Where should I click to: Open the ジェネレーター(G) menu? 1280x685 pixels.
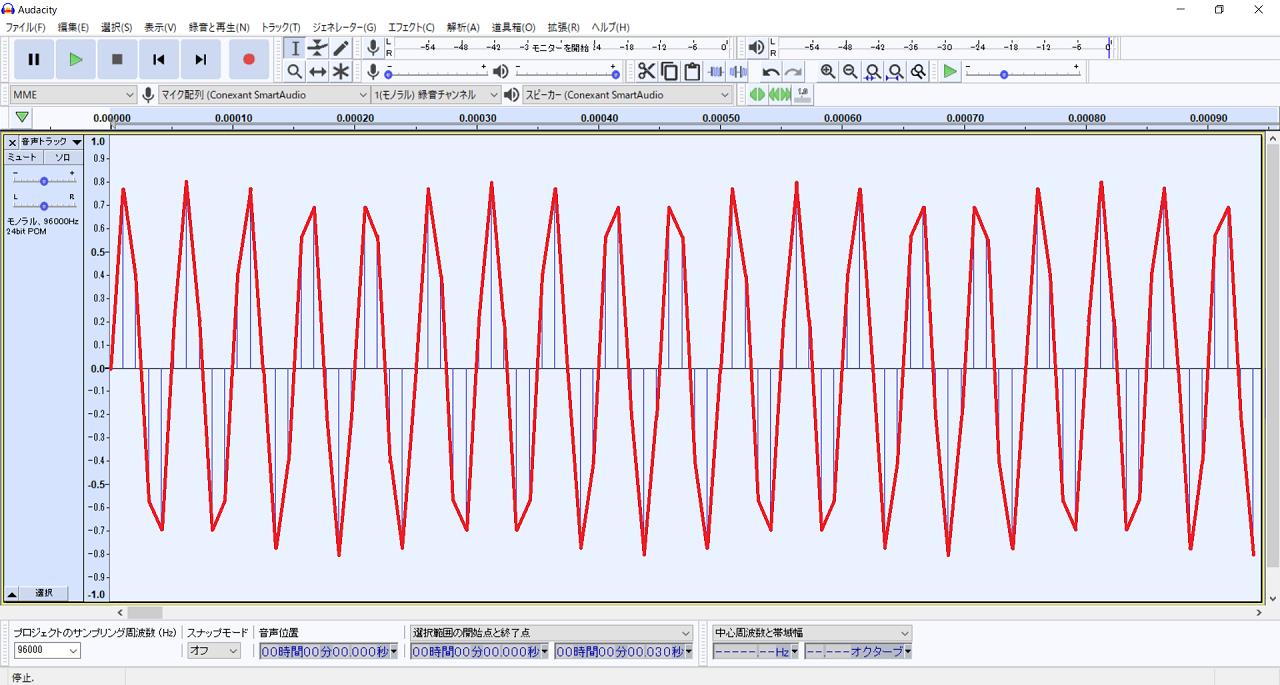click(344, 27)
